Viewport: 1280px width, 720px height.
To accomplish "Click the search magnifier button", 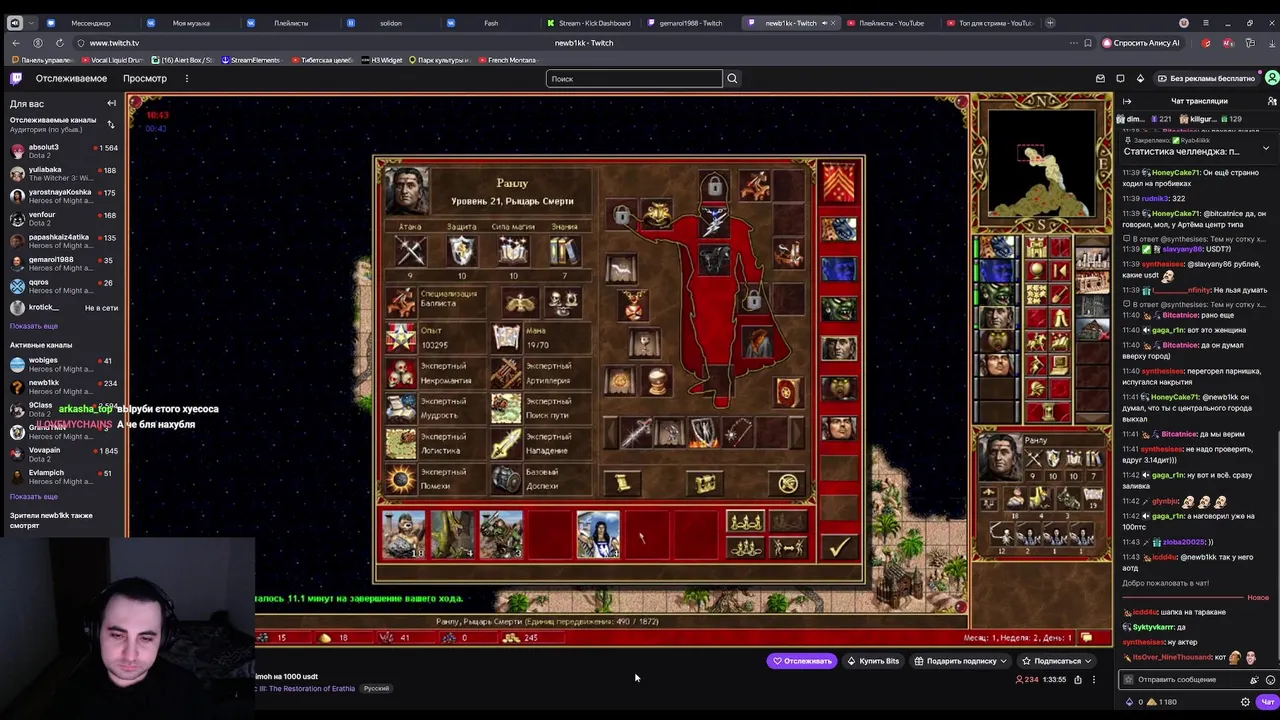I will click(x=732, y=78).
